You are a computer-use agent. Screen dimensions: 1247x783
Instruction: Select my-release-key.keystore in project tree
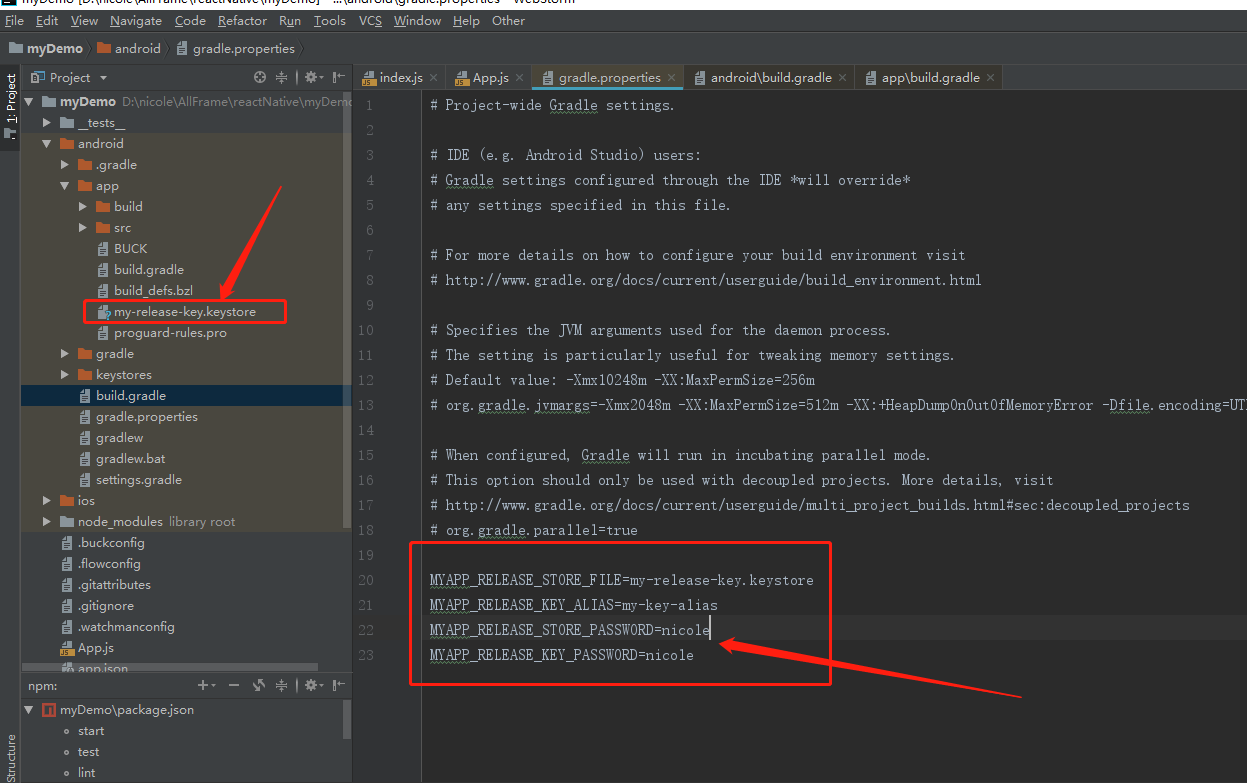pyautogui.click(x=185, y=312)
